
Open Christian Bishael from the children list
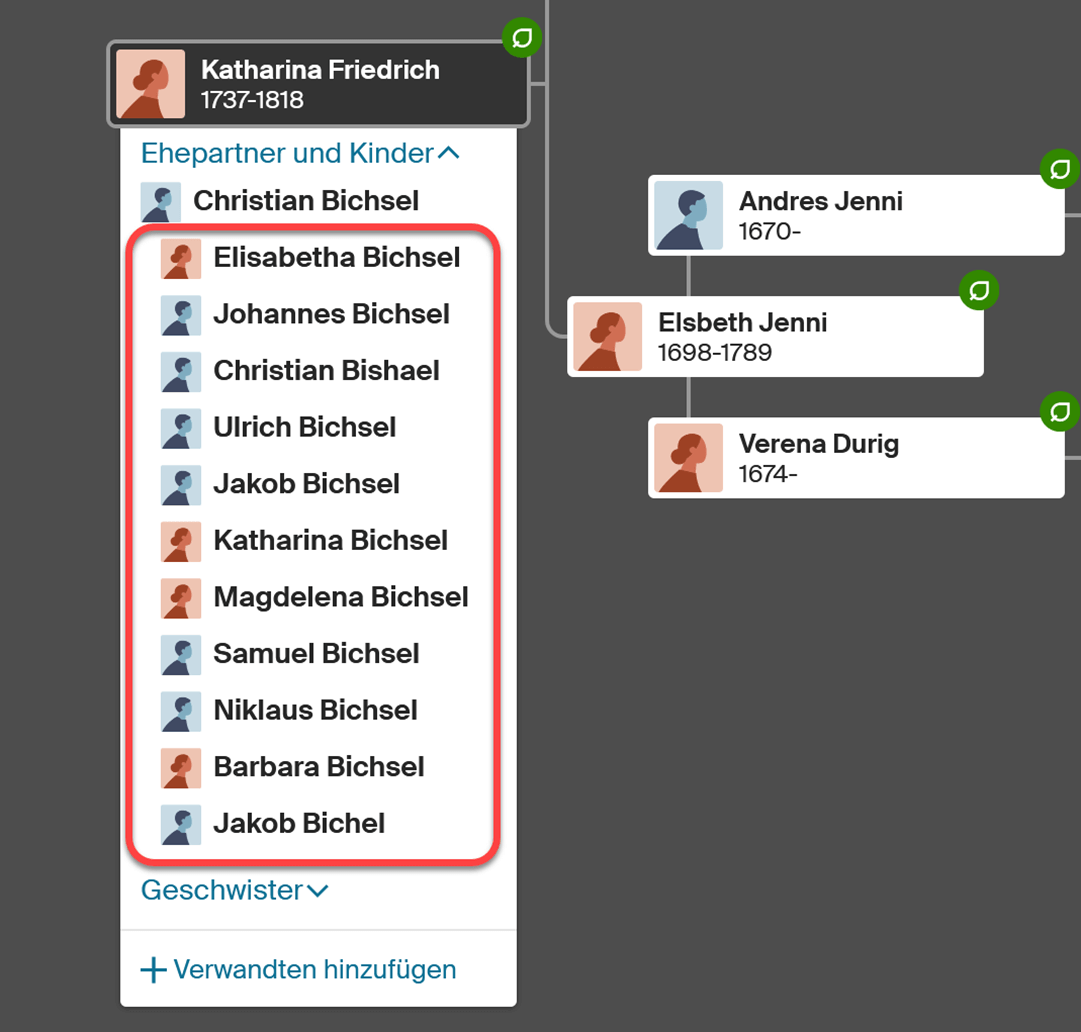[326, 371]
